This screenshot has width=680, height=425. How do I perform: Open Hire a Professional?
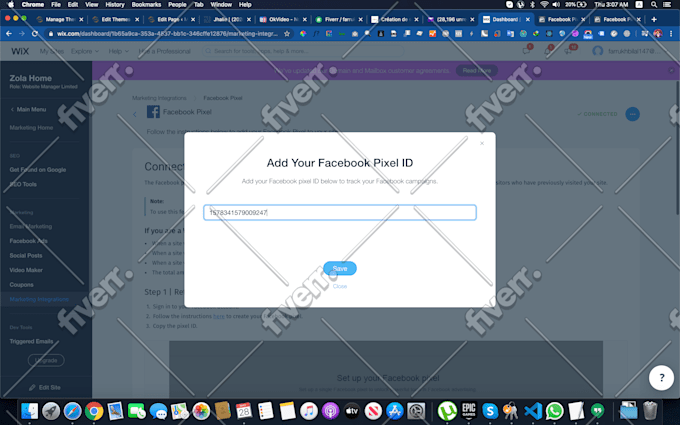coord(164,51)
